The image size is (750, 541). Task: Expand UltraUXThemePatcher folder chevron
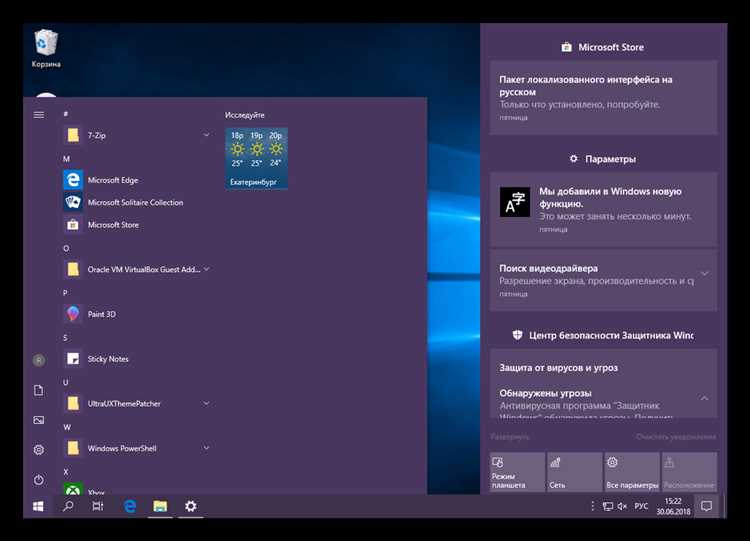click(x=206, y=403)
